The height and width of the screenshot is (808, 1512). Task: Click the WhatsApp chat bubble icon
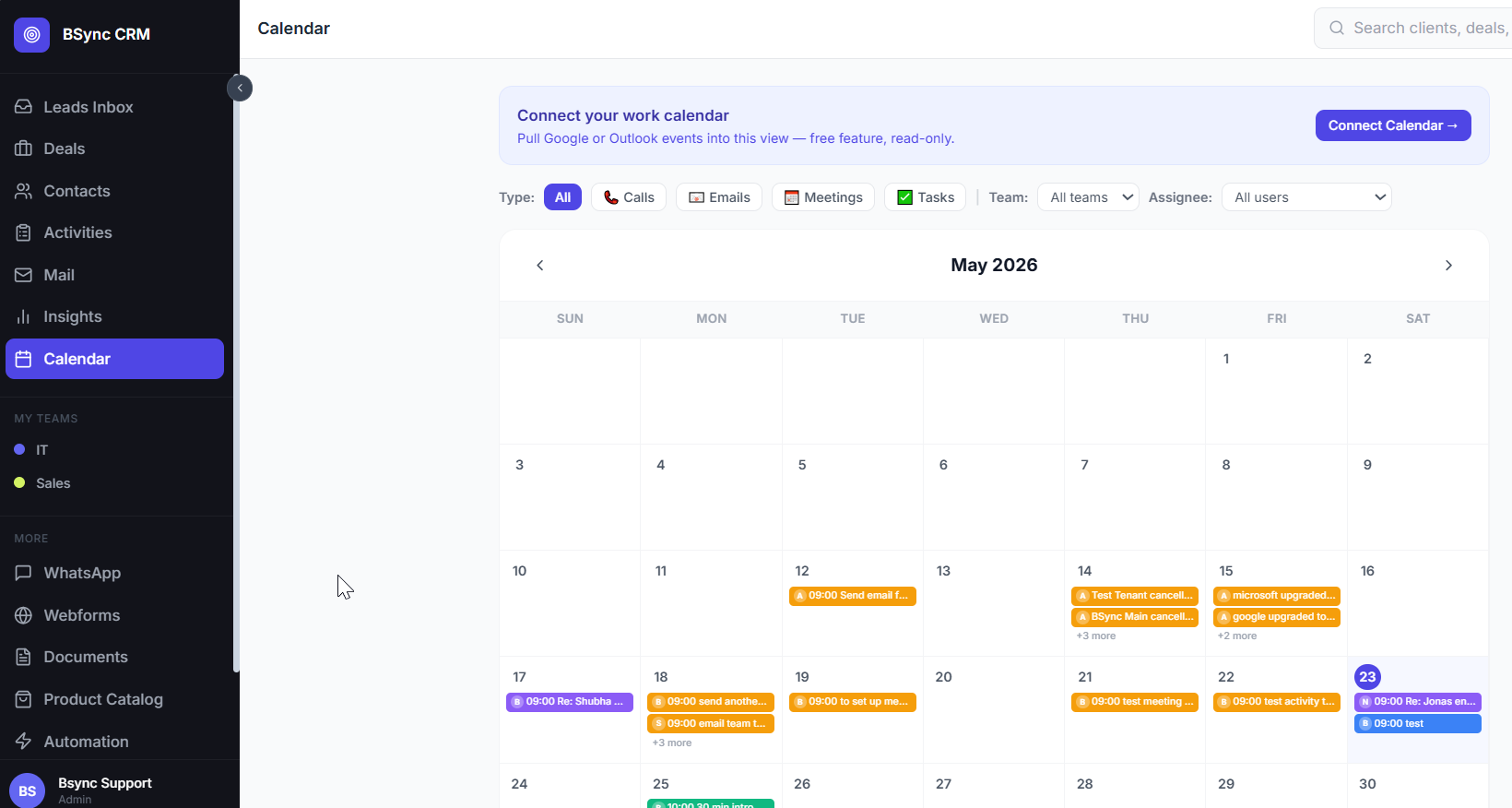[24, 573]
